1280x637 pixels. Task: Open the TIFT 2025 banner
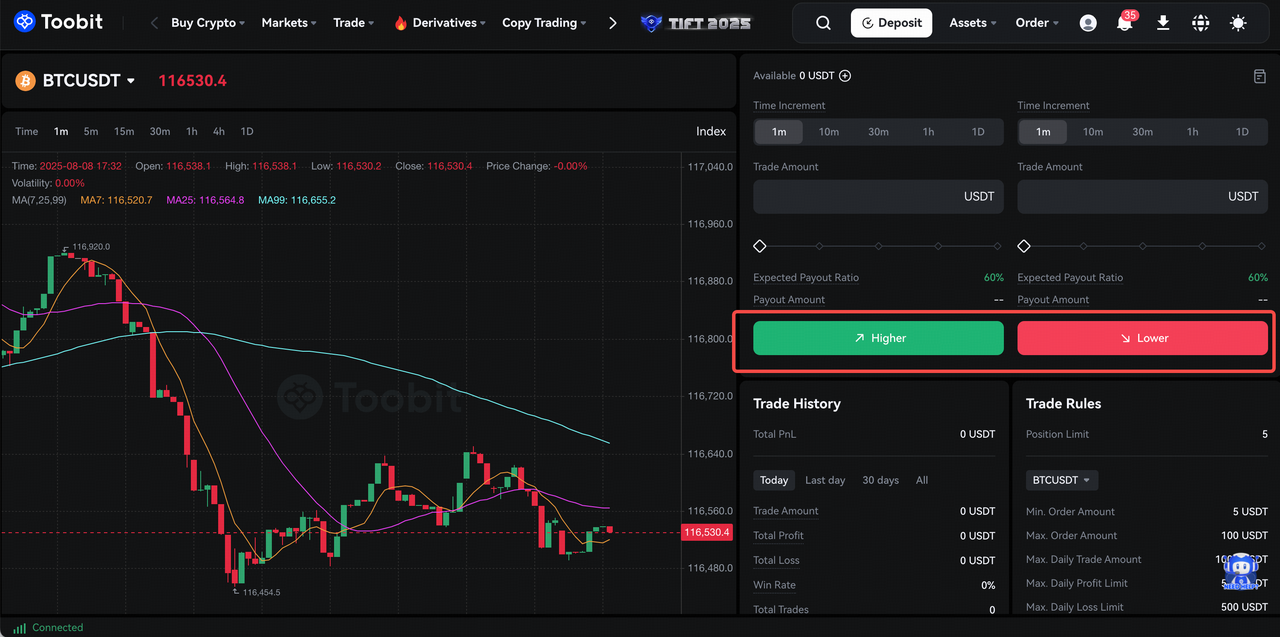(x=696, y=23)
